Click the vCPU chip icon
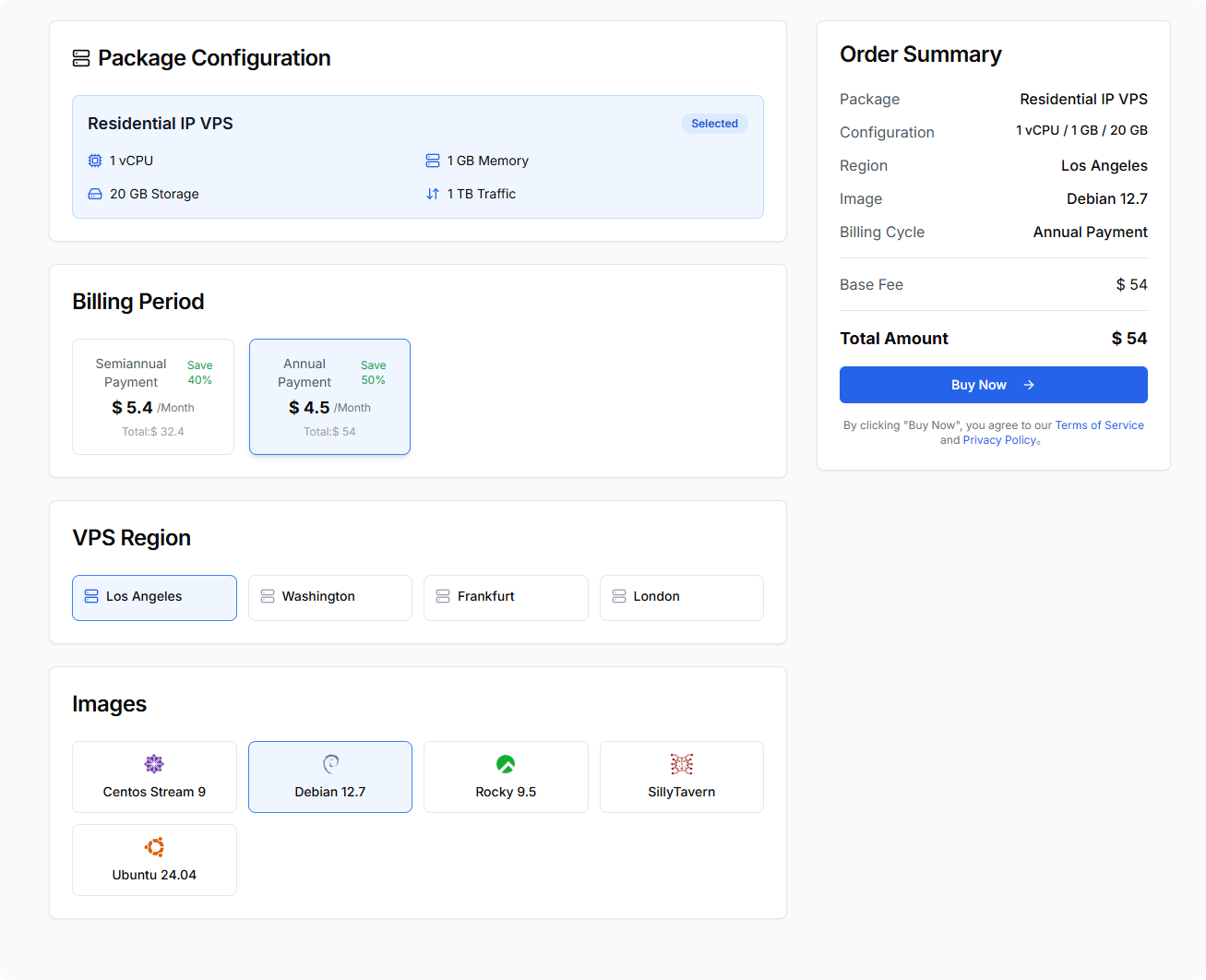The width and height of the screenshot is (1206, 980). click(x=95, y=161)
